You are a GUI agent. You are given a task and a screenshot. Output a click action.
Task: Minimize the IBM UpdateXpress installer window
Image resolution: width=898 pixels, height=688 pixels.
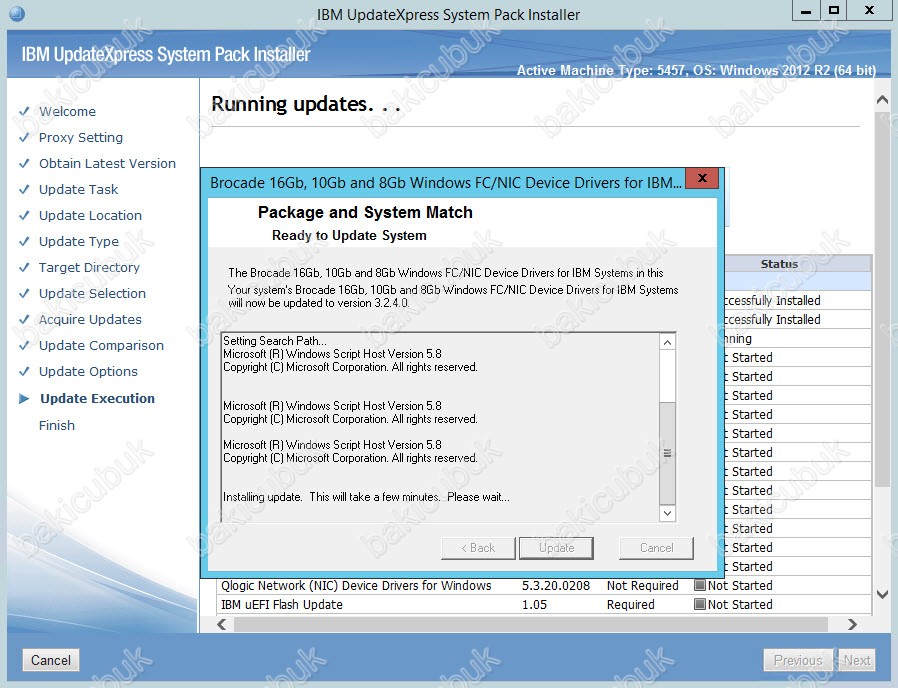coord(806,11)
